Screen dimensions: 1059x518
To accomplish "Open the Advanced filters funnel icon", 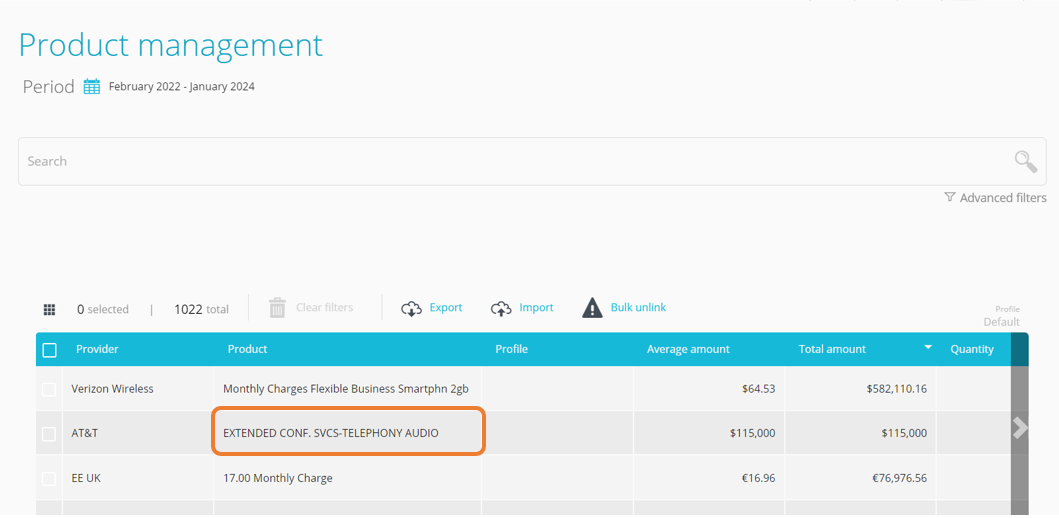I will 950,197.
